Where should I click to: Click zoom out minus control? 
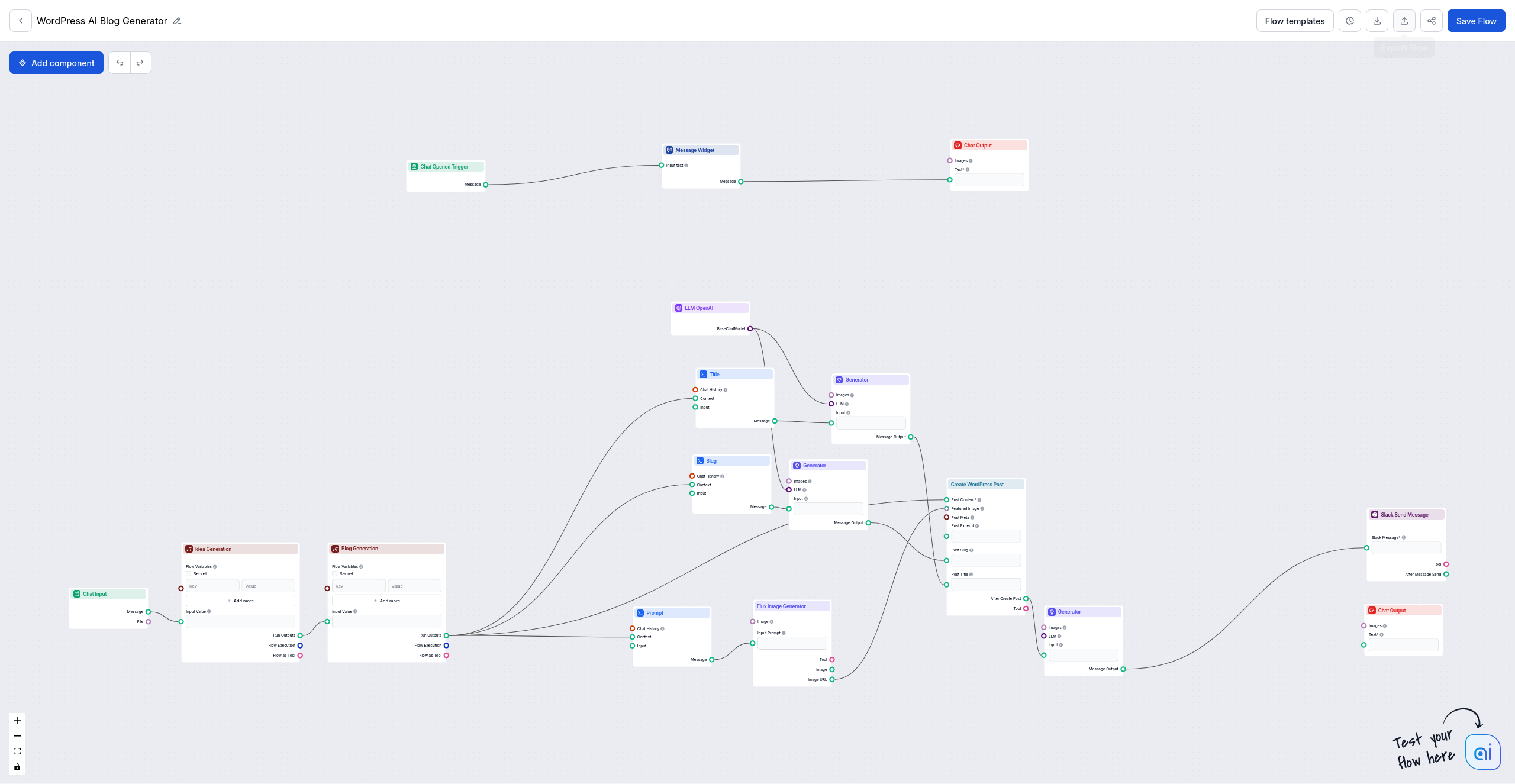click(x=17, y=736)
